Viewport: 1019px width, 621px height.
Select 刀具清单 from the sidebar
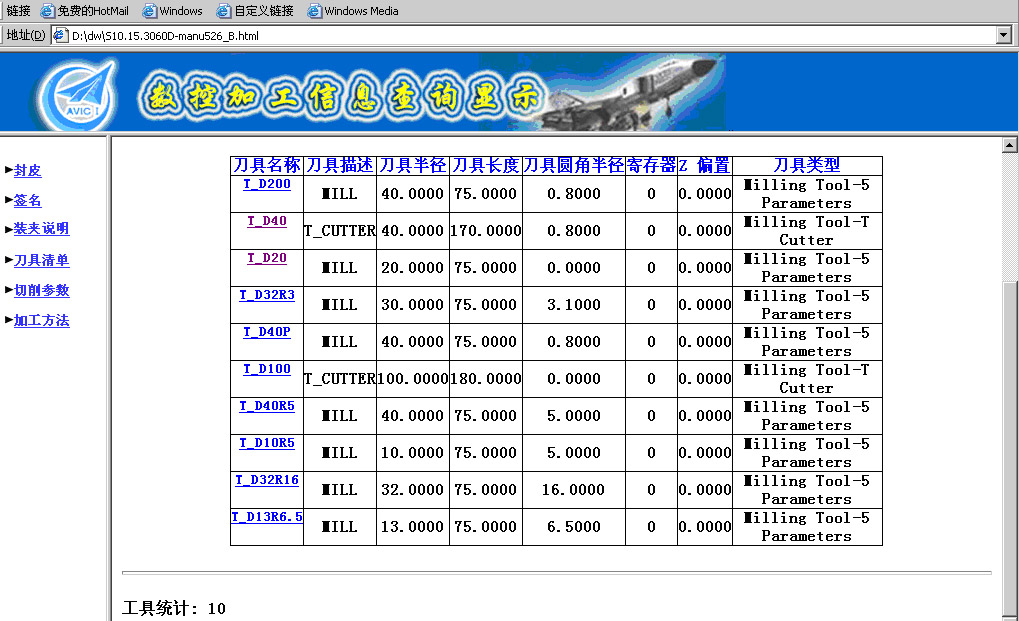coord(41,261)
